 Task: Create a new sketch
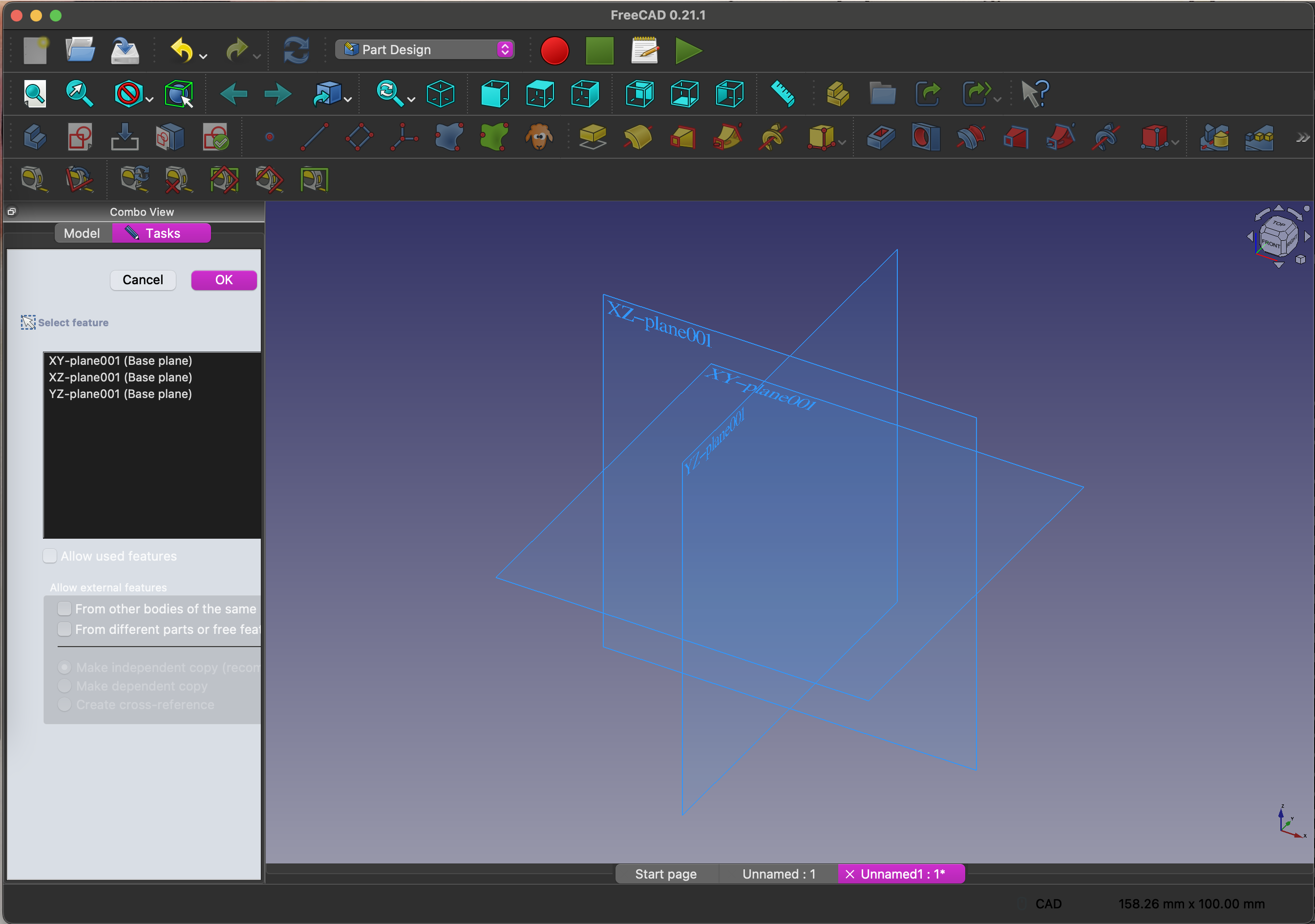click(80, 137)
